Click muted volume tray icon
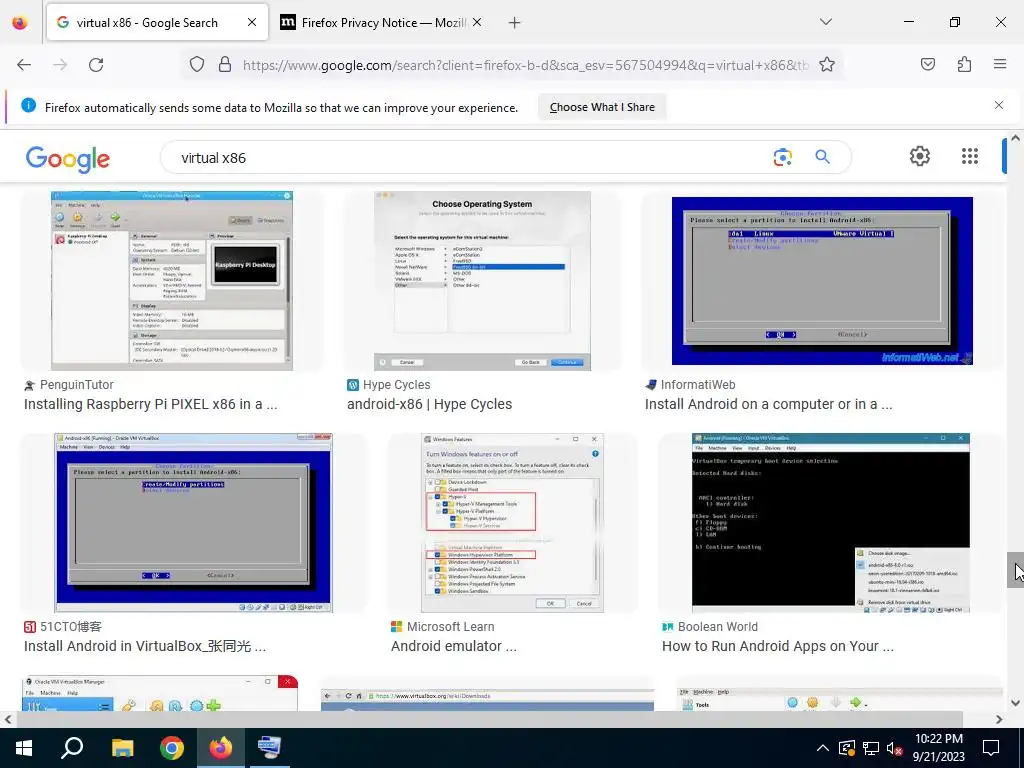This screenshot has height=768, width=1024. [x=895, y=748]
